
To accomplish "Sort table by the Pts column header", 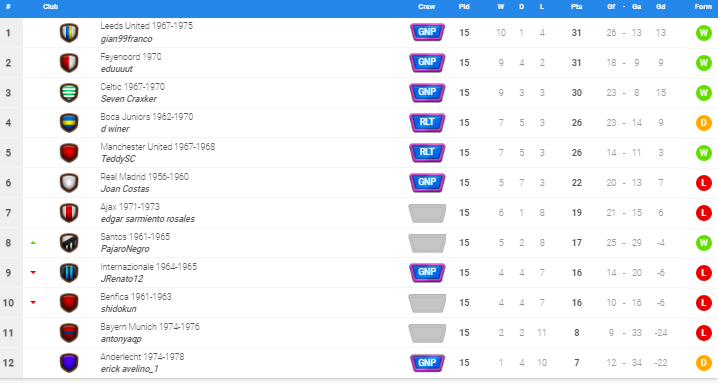I will click(577, 6).
